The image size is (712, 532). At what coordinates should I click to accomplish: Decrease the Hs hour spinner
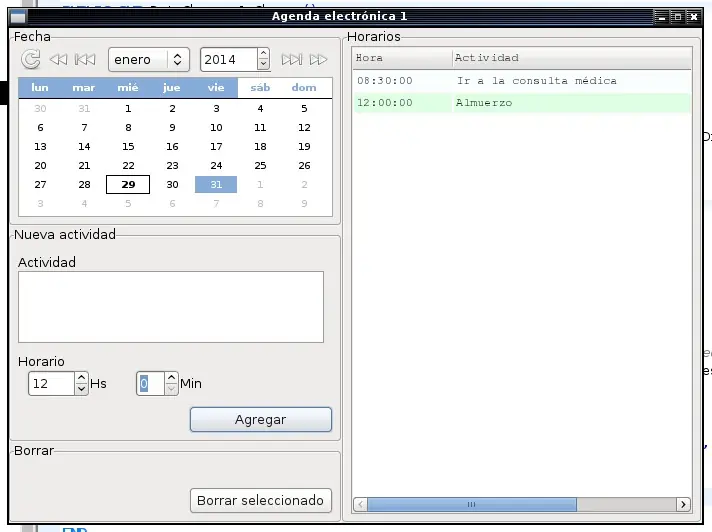tap(81, 389)
